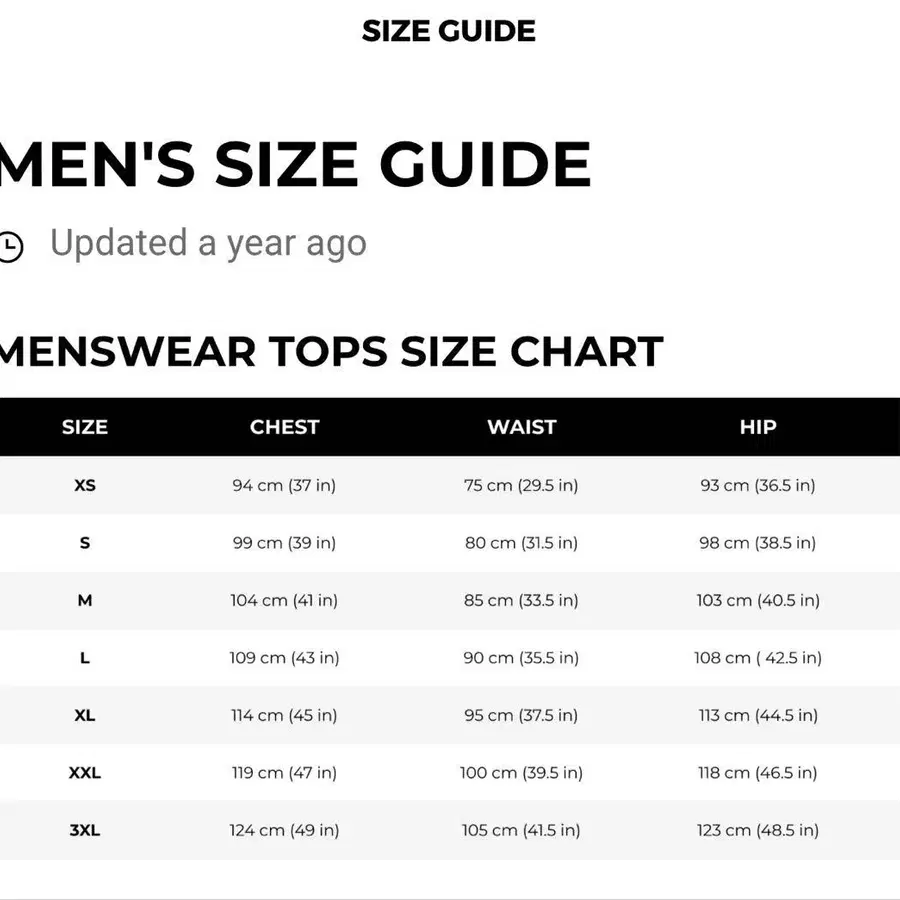Click the 104 cm (41 in) chest cell
900x900 pixels.
click(285, 600)
